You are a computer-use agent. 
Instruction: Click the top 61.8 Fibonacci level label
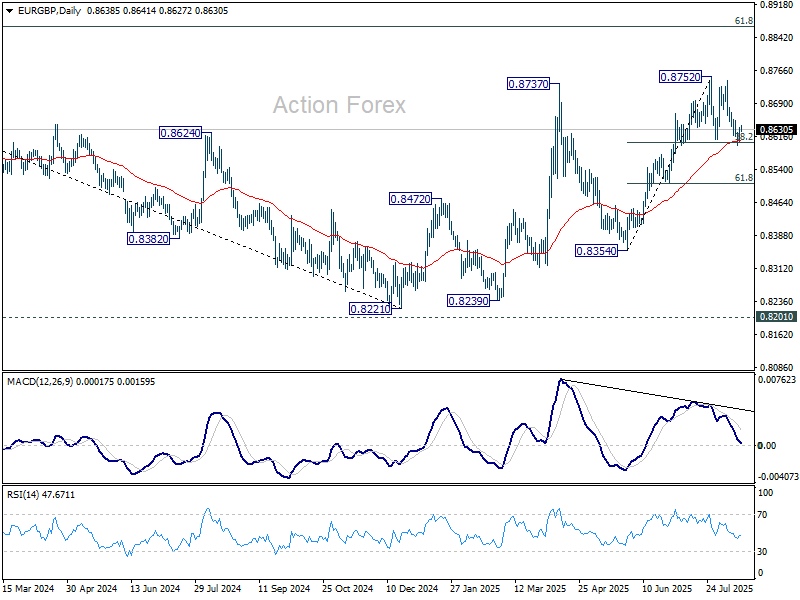(x=743, y=21)
